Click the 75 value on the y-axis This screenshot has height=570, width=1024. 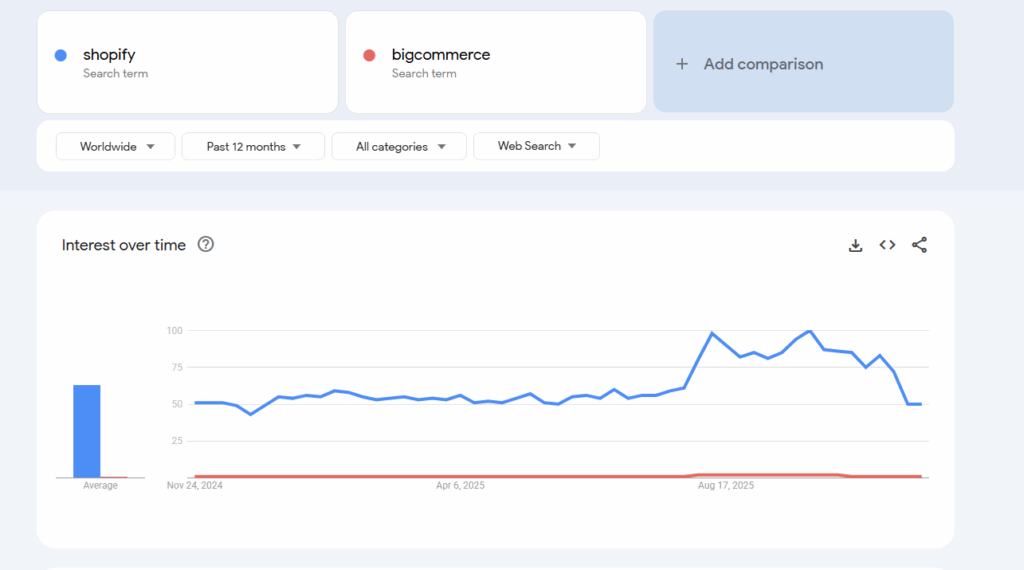point(177,368)
